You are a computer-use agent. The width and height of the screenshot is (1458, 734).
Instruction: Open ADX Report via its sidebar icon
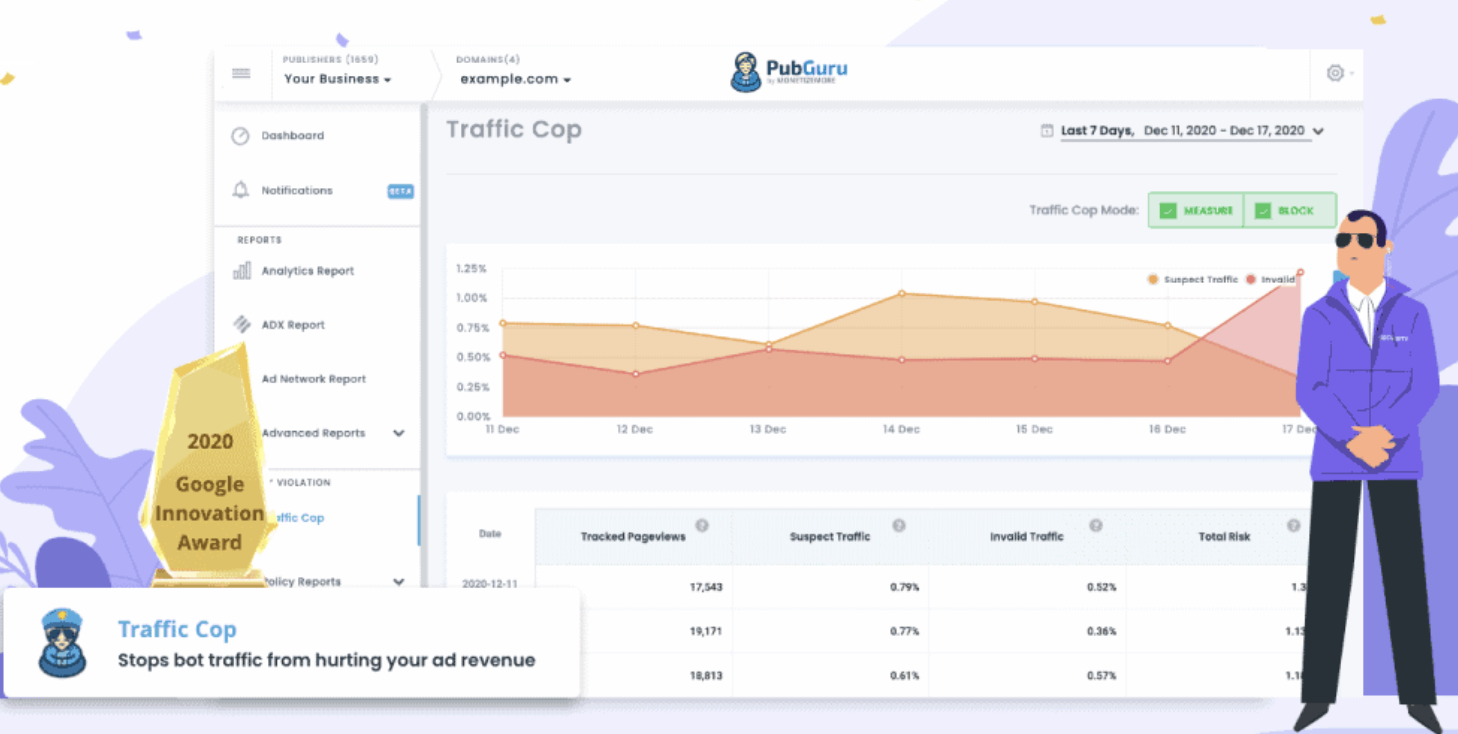click(240, 324)
